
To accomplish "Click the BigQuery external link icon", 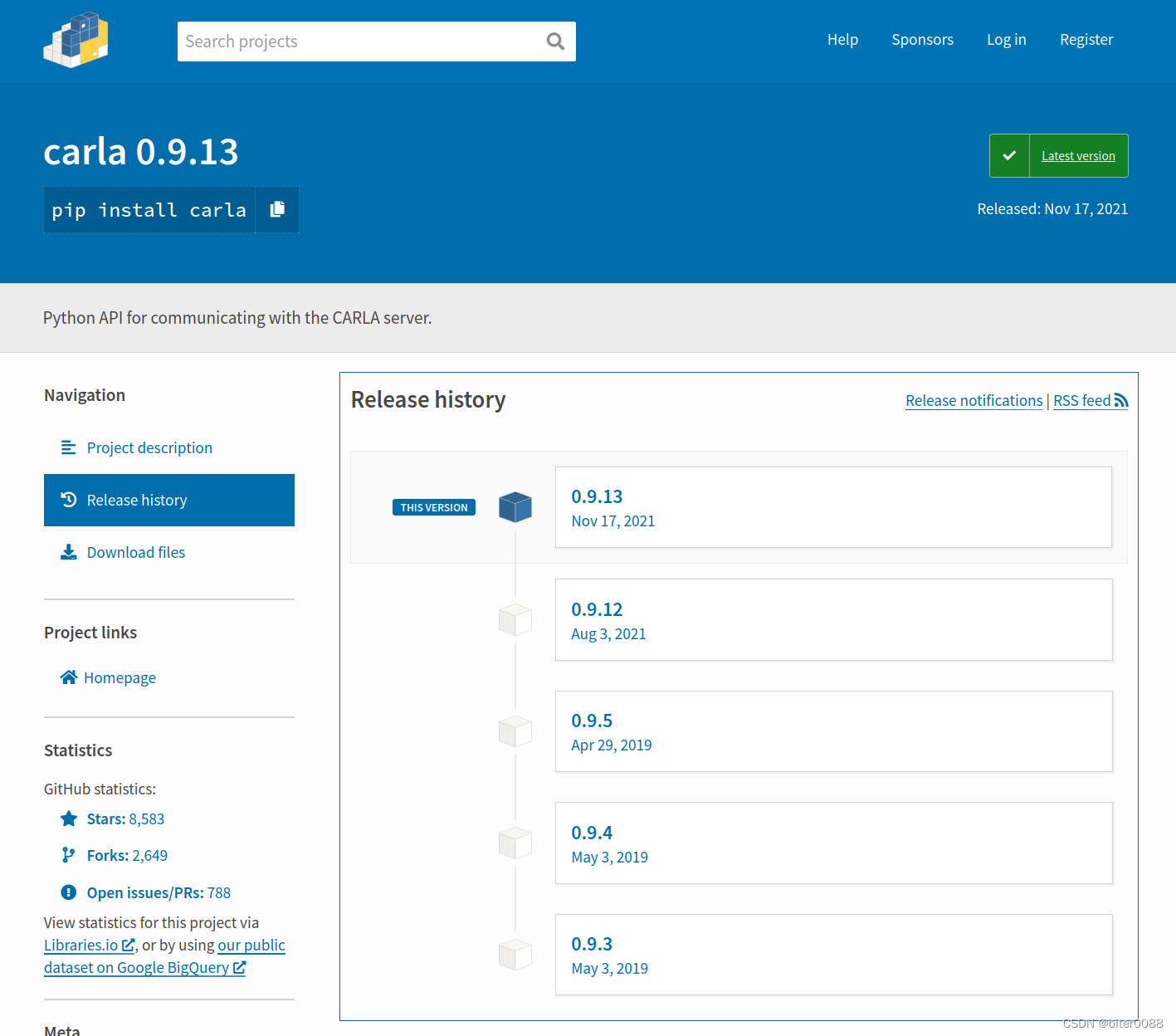I will point(239,967).
